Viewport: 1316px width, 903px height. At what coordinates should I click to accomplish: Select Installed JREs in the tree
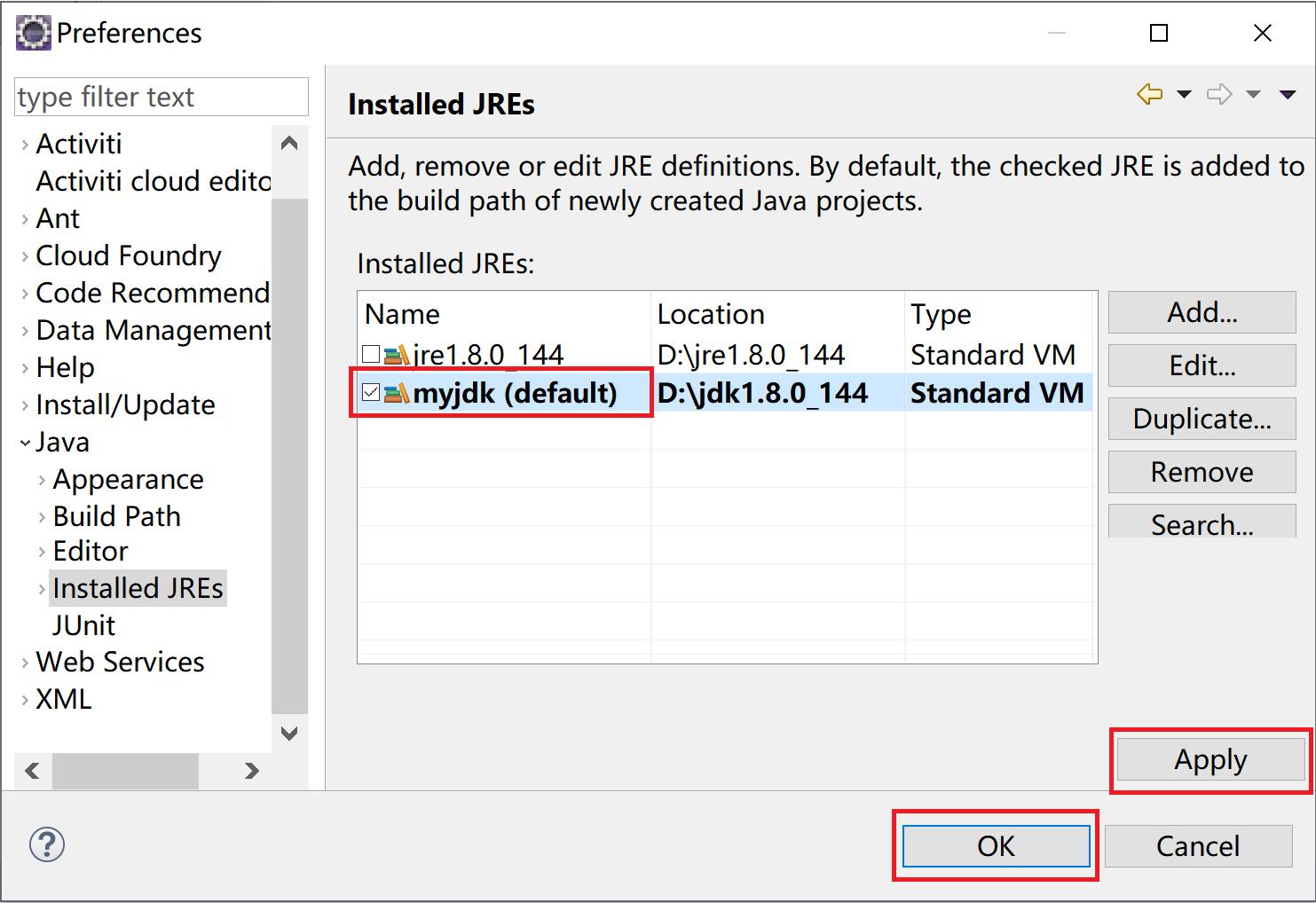click(138, 588)
